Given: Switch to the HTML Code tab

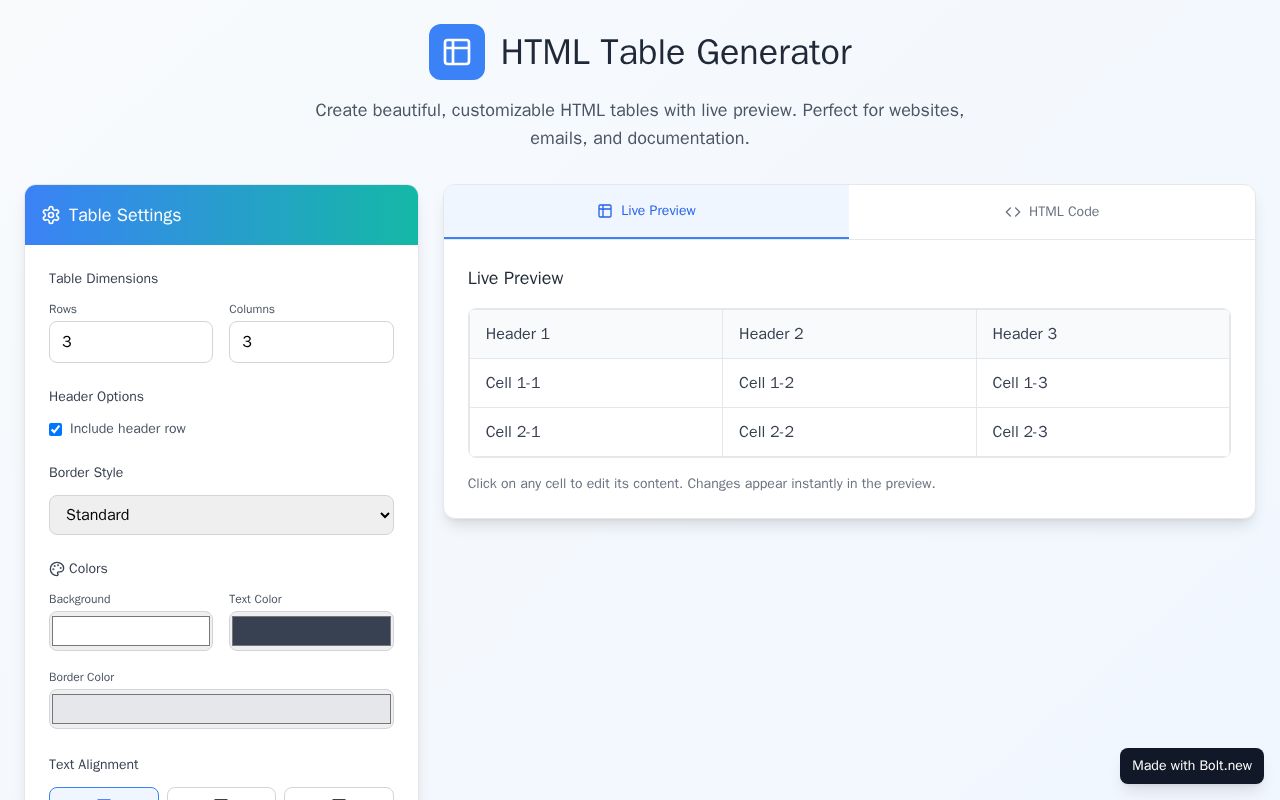Looking at the screenshot, I should (1052, 212).
